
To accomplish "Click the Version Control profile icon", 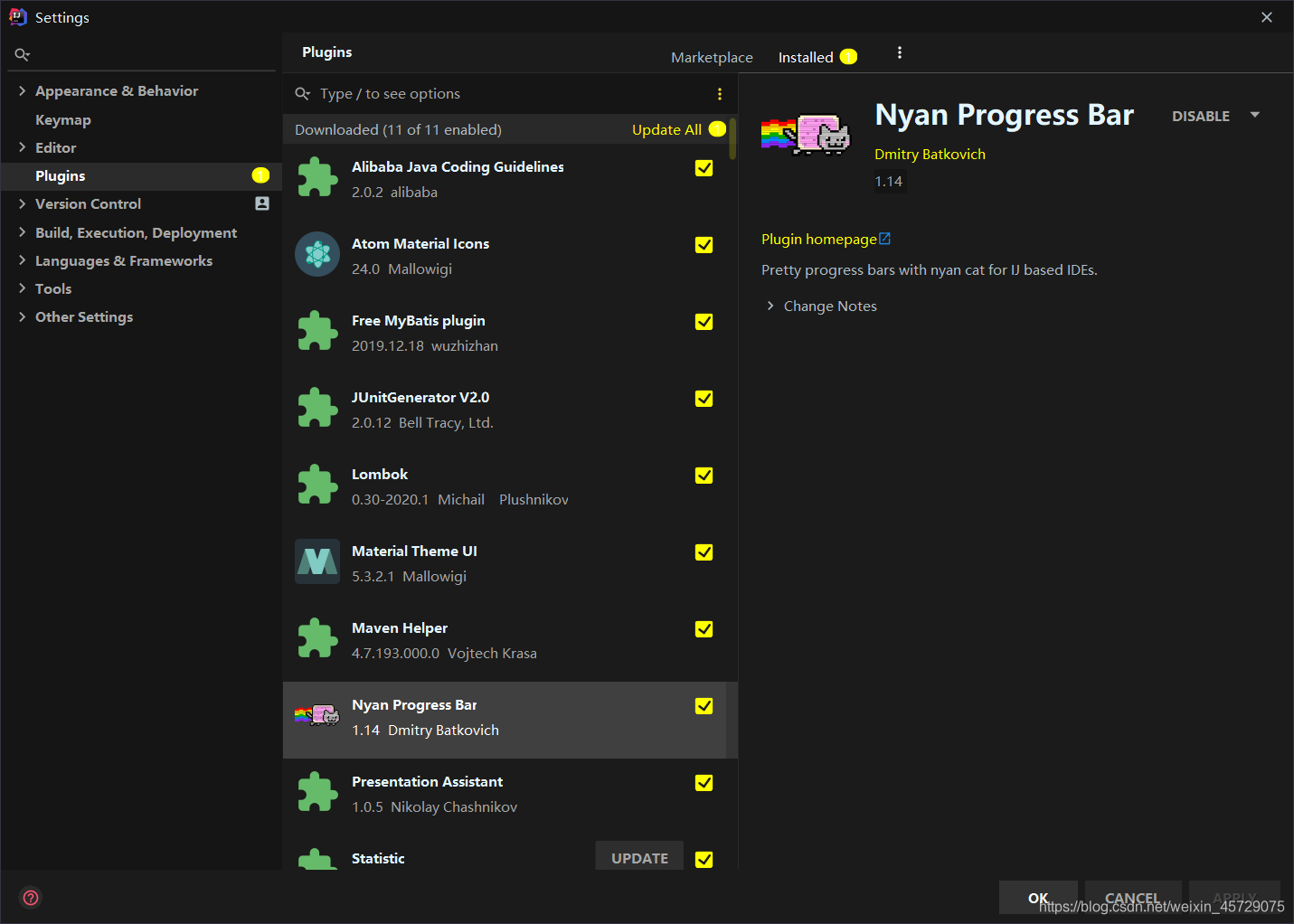I will tap(262, 203).
